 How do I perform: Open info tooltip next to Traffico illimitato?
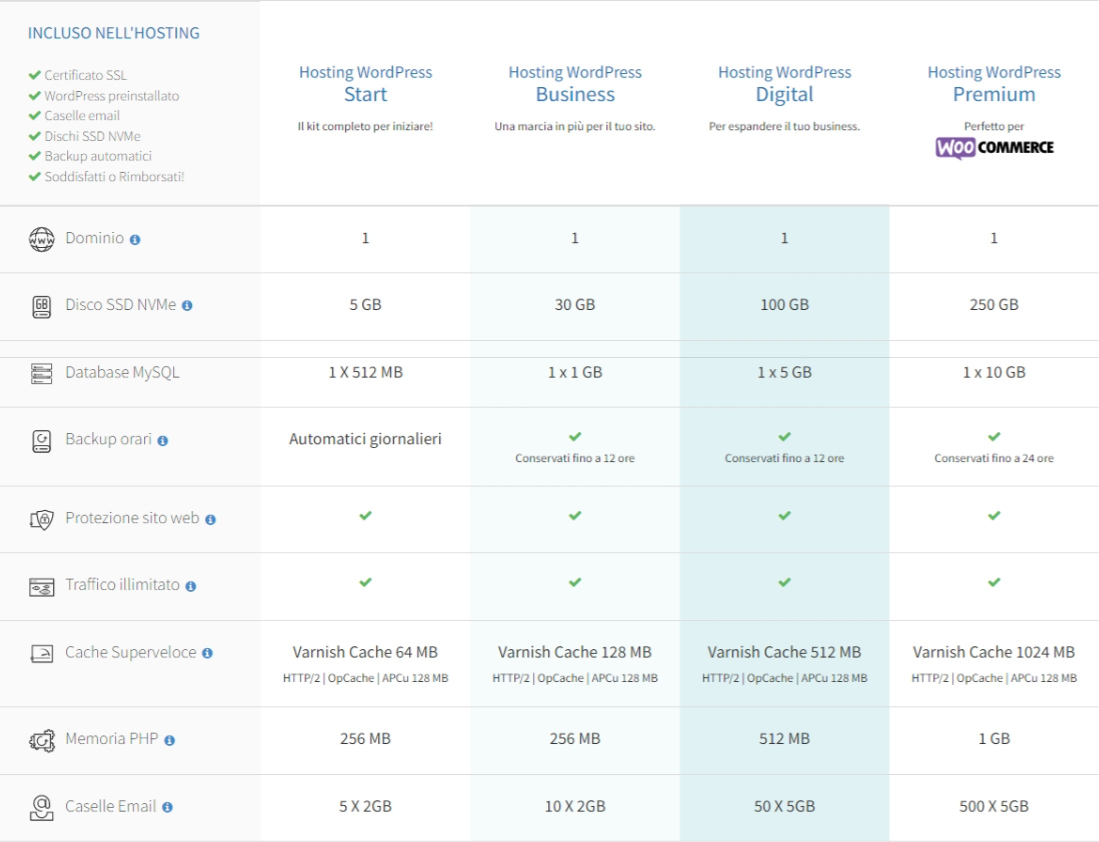coord(191,586)
